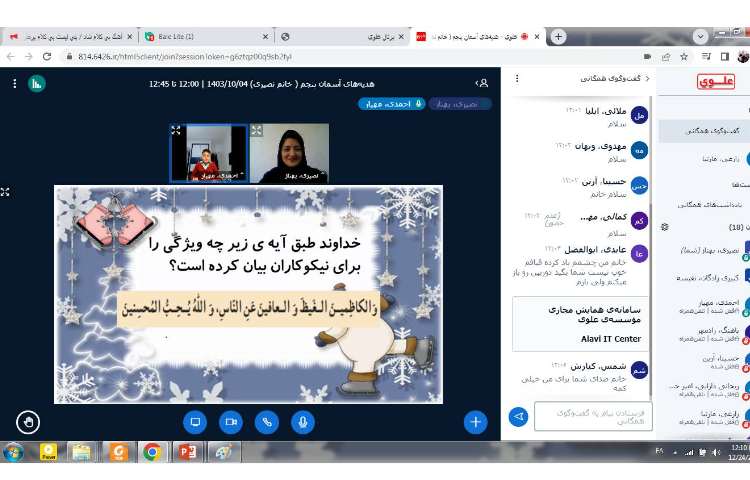Send the chat message with paper-plane button
The width and height of the screenshot is (750, 480).
(518, 416)
